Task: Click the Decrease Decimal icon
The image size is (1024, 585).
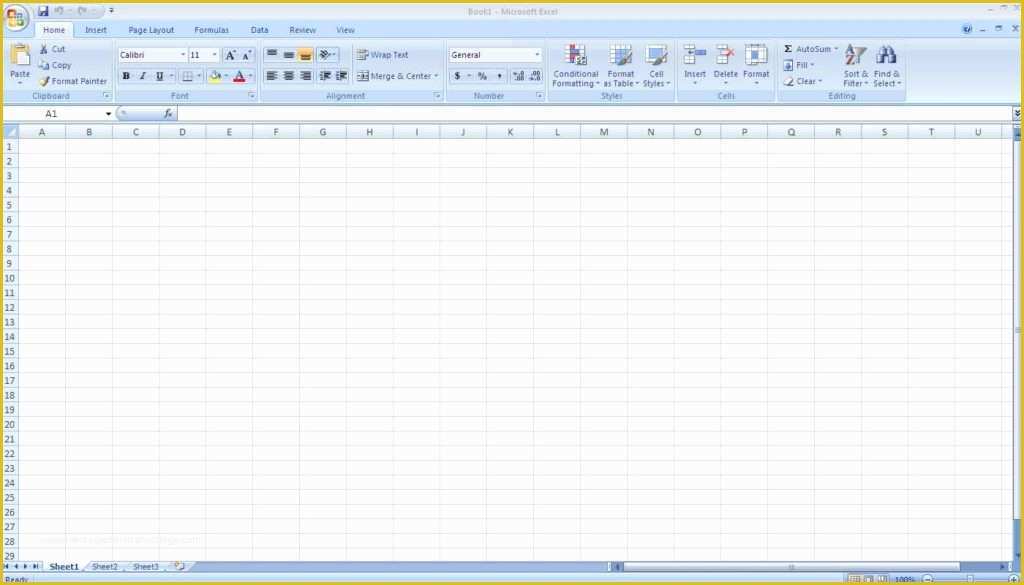Action: (x=536, y=76)
